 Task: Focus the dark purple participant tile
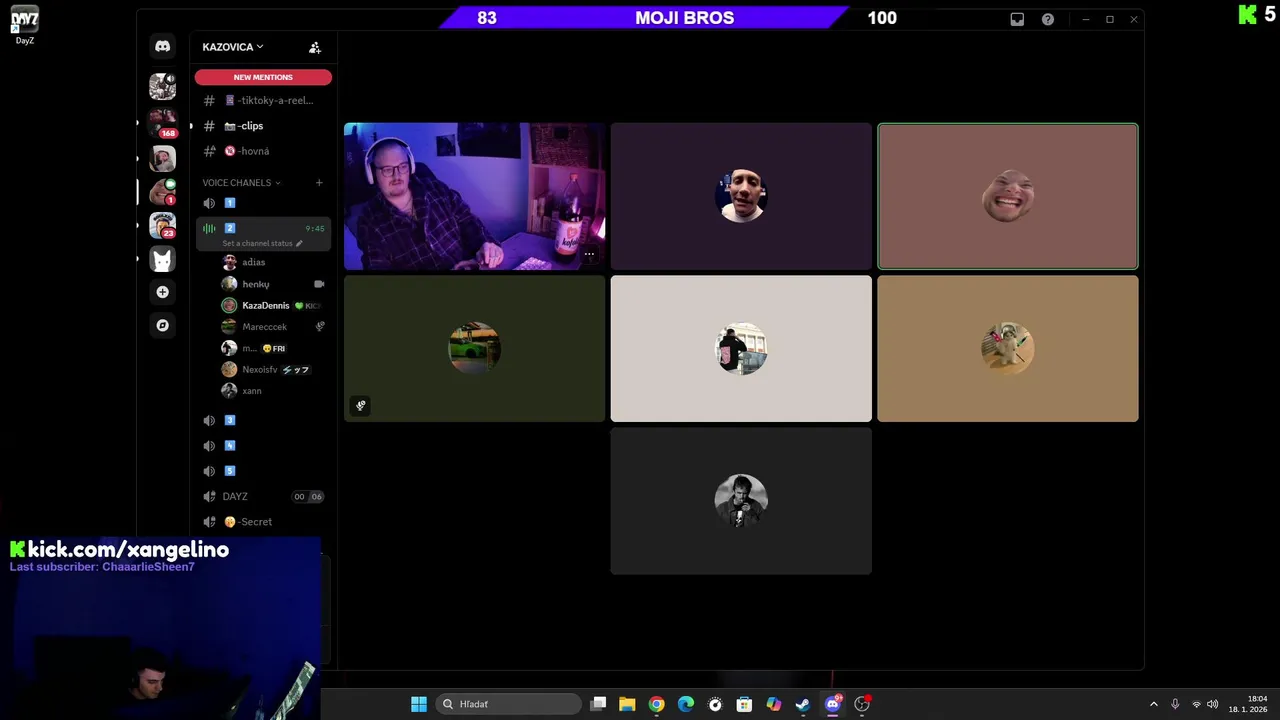[x=741, y=196]
